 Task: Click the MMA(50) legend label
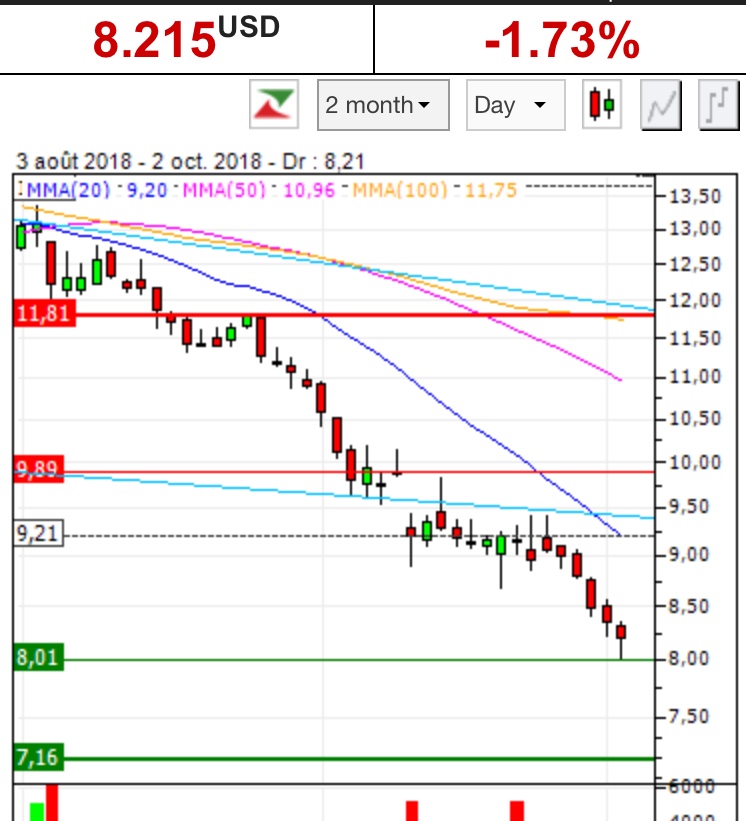pyautogui.click(x=224, y=190)
